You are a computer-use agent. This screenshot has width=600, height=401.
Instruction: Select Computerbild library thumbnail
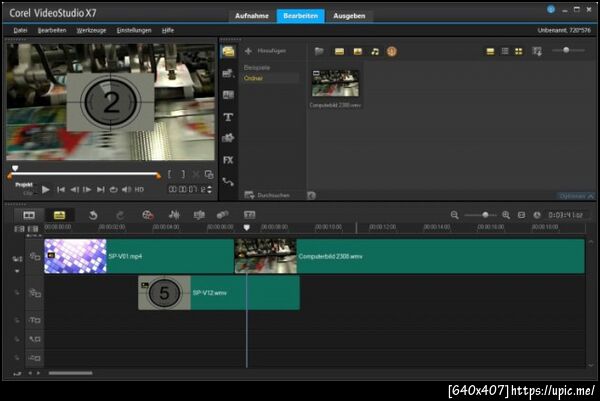pyautogui.click(x=335, y=83)
